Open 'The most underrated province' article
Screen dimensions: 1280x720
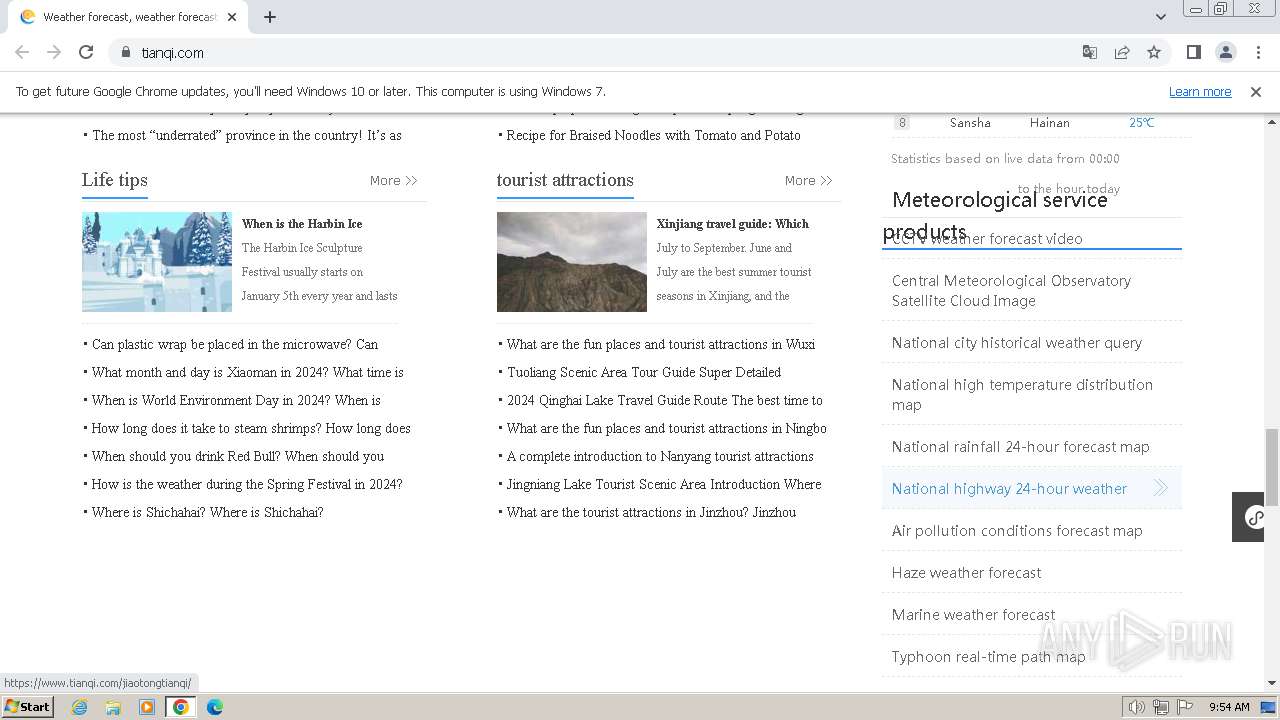click(x=247, y=135)
